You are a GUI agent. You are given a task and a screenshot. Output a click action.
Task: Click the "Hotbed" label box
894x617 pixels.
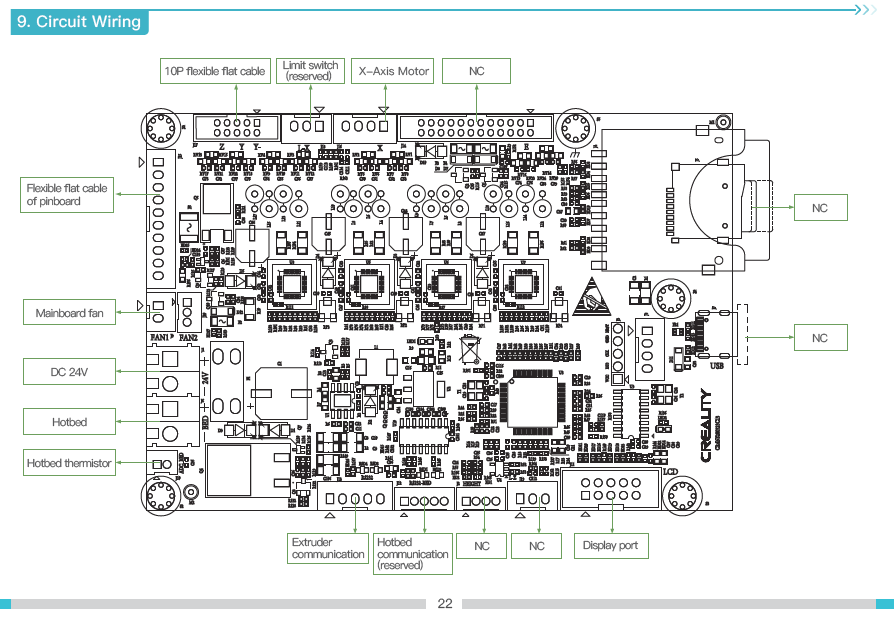[70, 422]
